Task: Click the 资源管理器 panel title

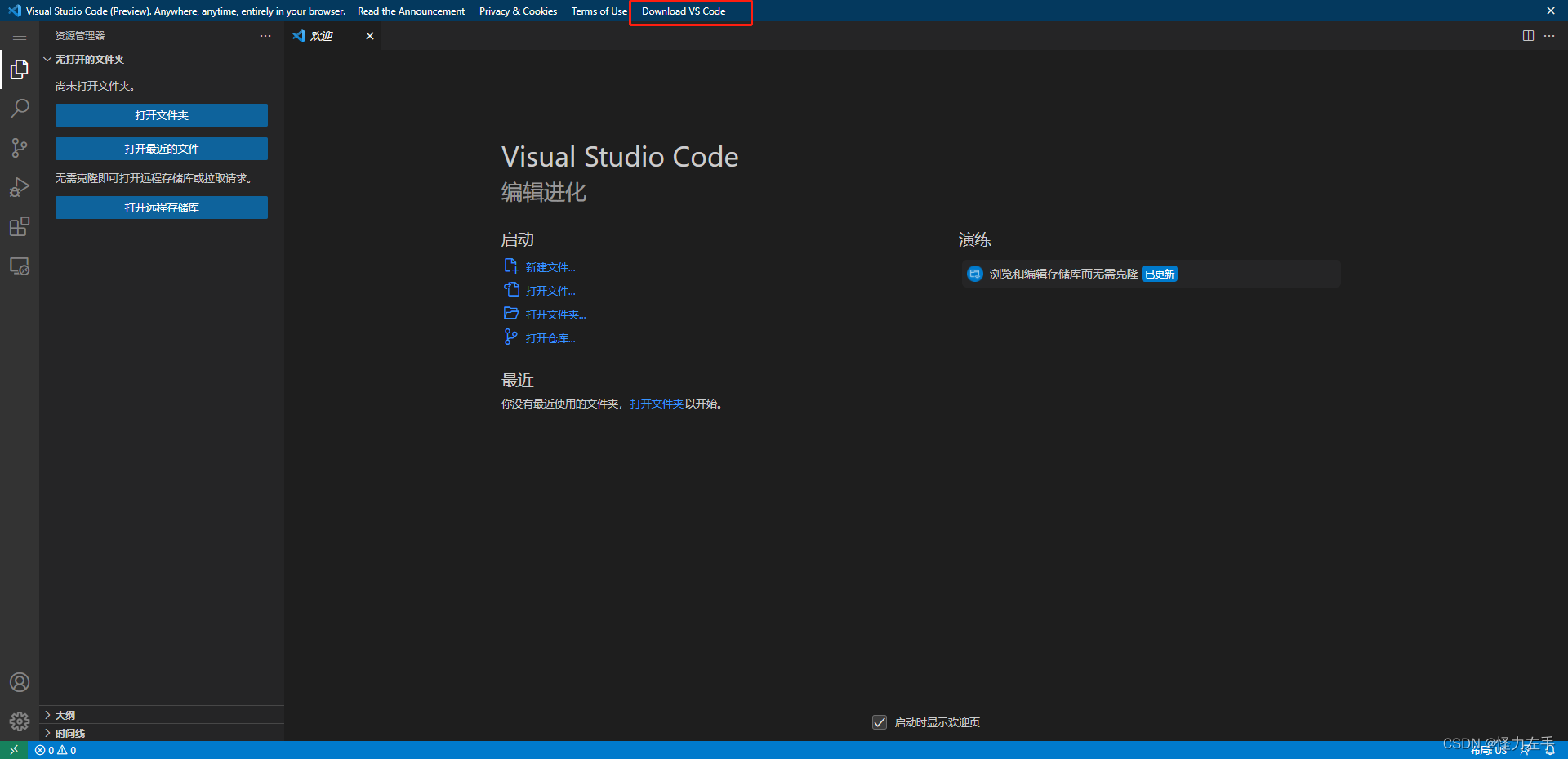Action: pyautogui.click(x=80, y=36)
